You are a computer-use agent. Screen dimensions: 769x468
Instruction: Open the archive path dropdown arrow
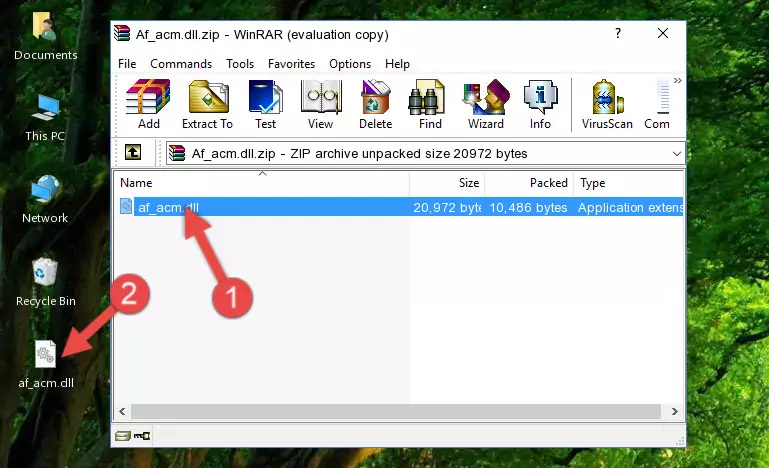(x=677, y=154)
